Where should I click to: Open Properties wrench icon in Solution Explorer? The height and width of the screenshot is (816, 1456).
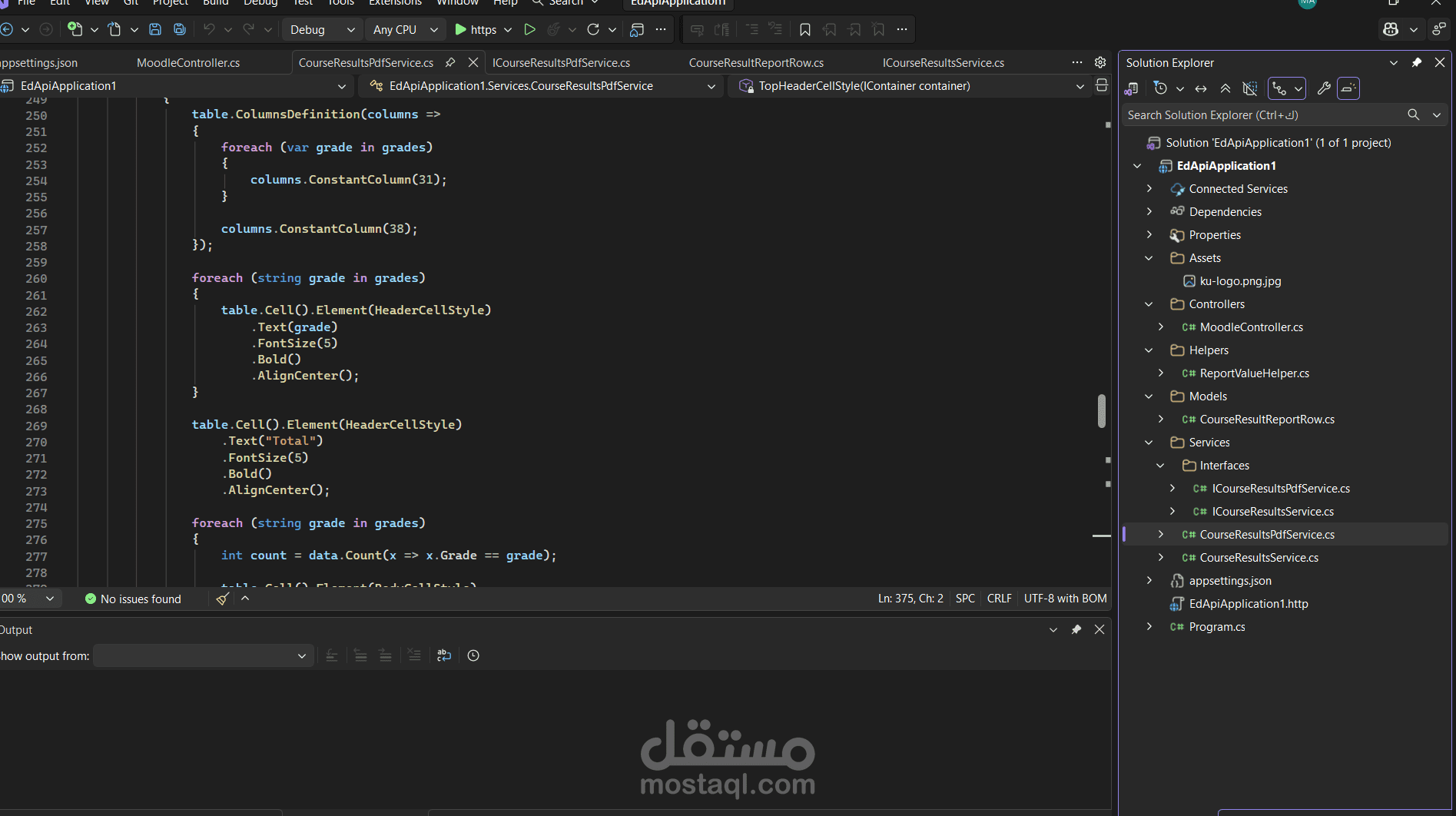pyautogui.click(x=1324, y=88)
